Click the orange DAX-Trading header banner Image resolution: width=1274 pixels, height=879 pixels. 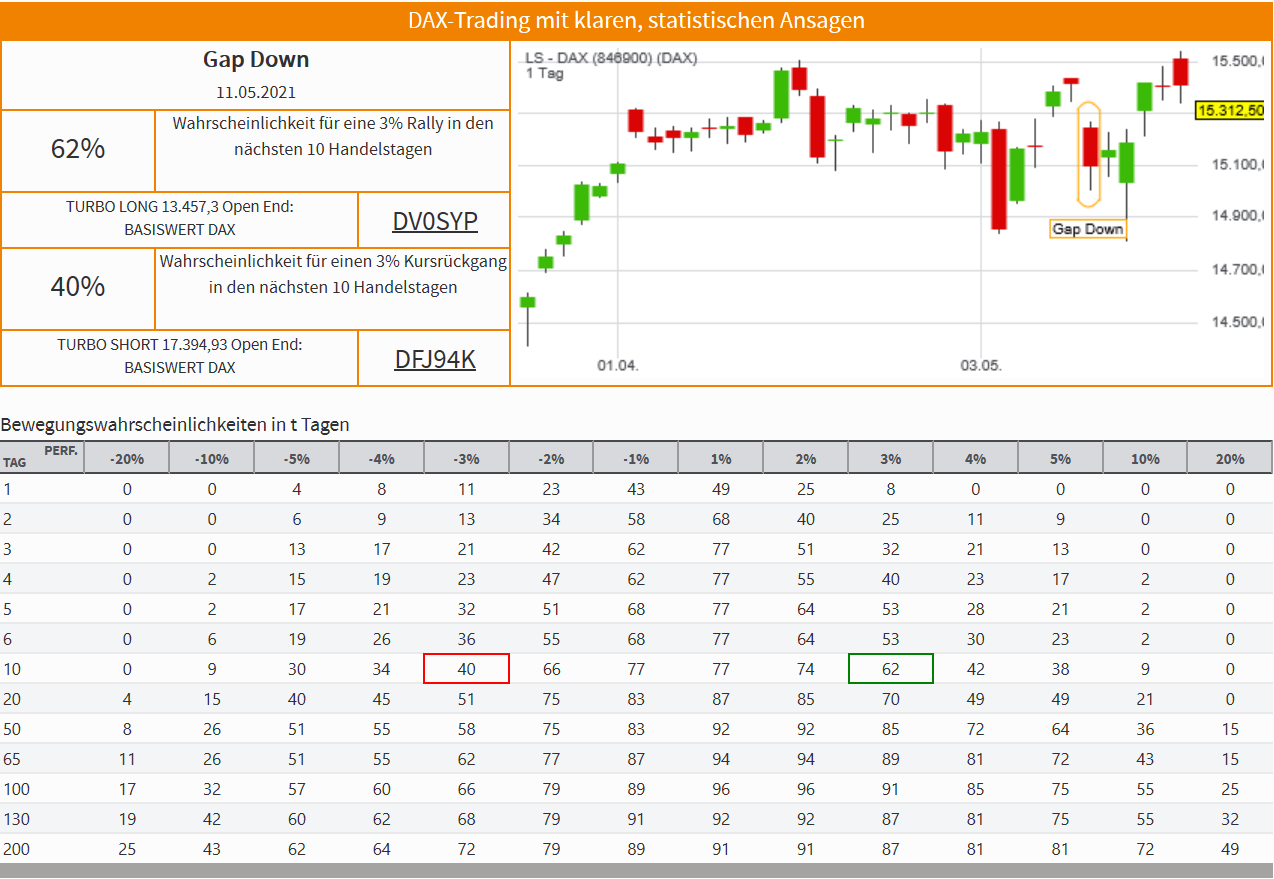[636, 20]
